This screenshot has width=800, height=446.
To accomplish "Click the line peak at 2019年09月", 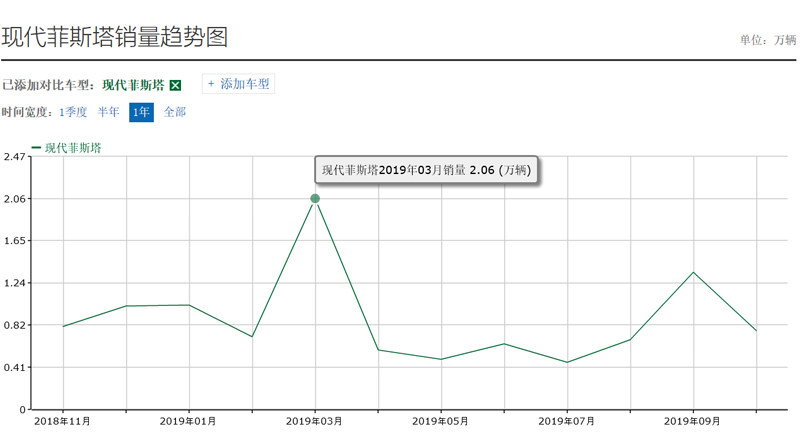I will pos(693,272).
